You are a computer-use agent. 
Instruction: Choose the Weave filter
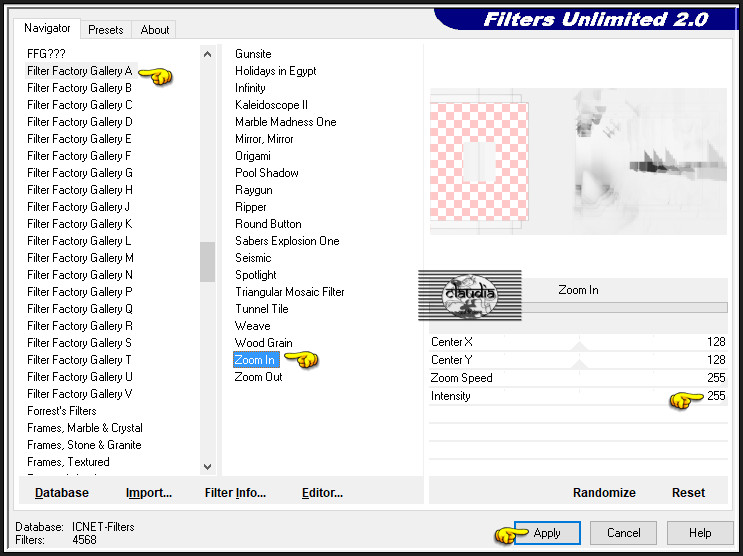point(252,326)
